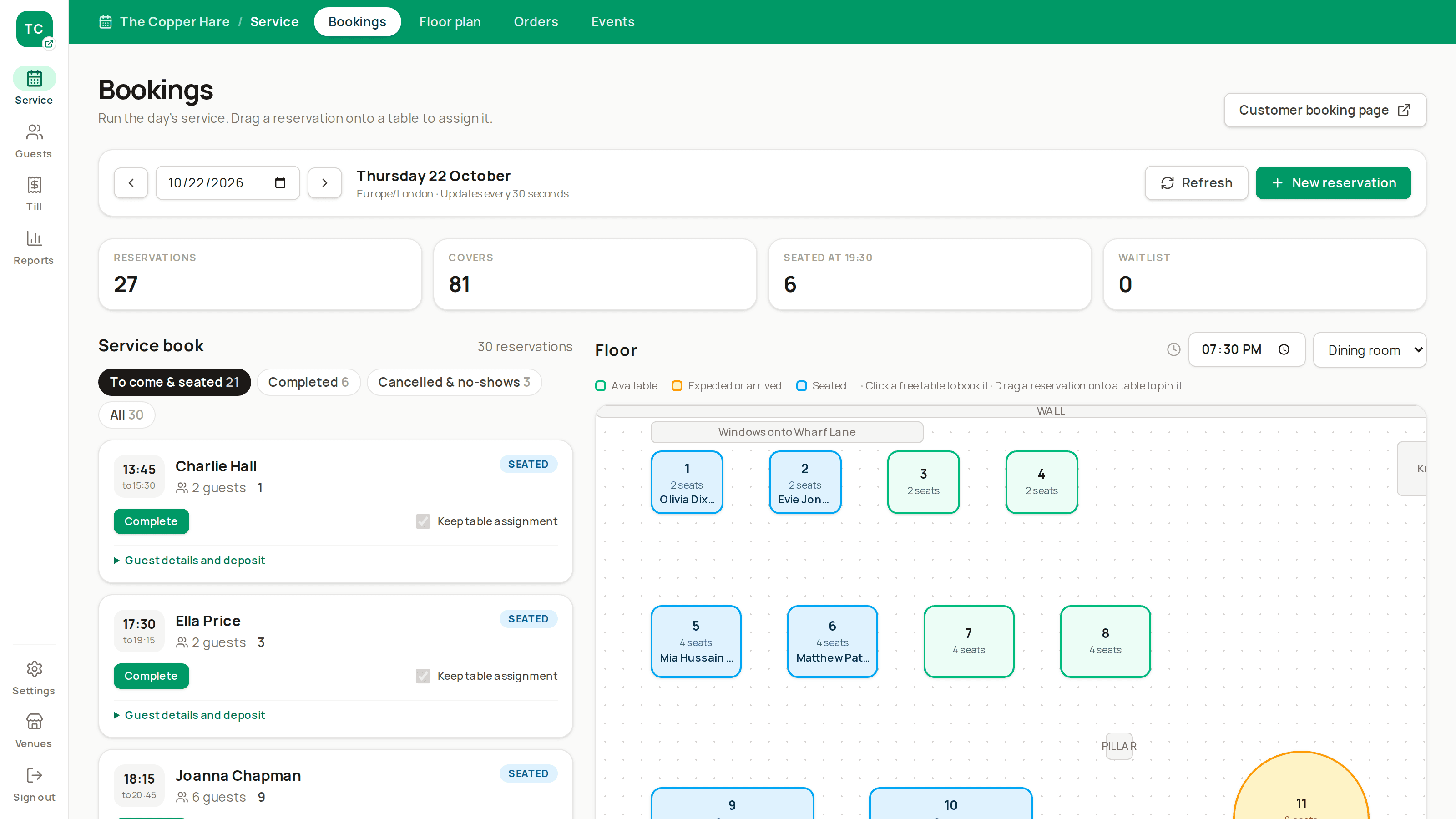Expand Guest details and deposit for Charlie Hall

(x=189, y=560)
